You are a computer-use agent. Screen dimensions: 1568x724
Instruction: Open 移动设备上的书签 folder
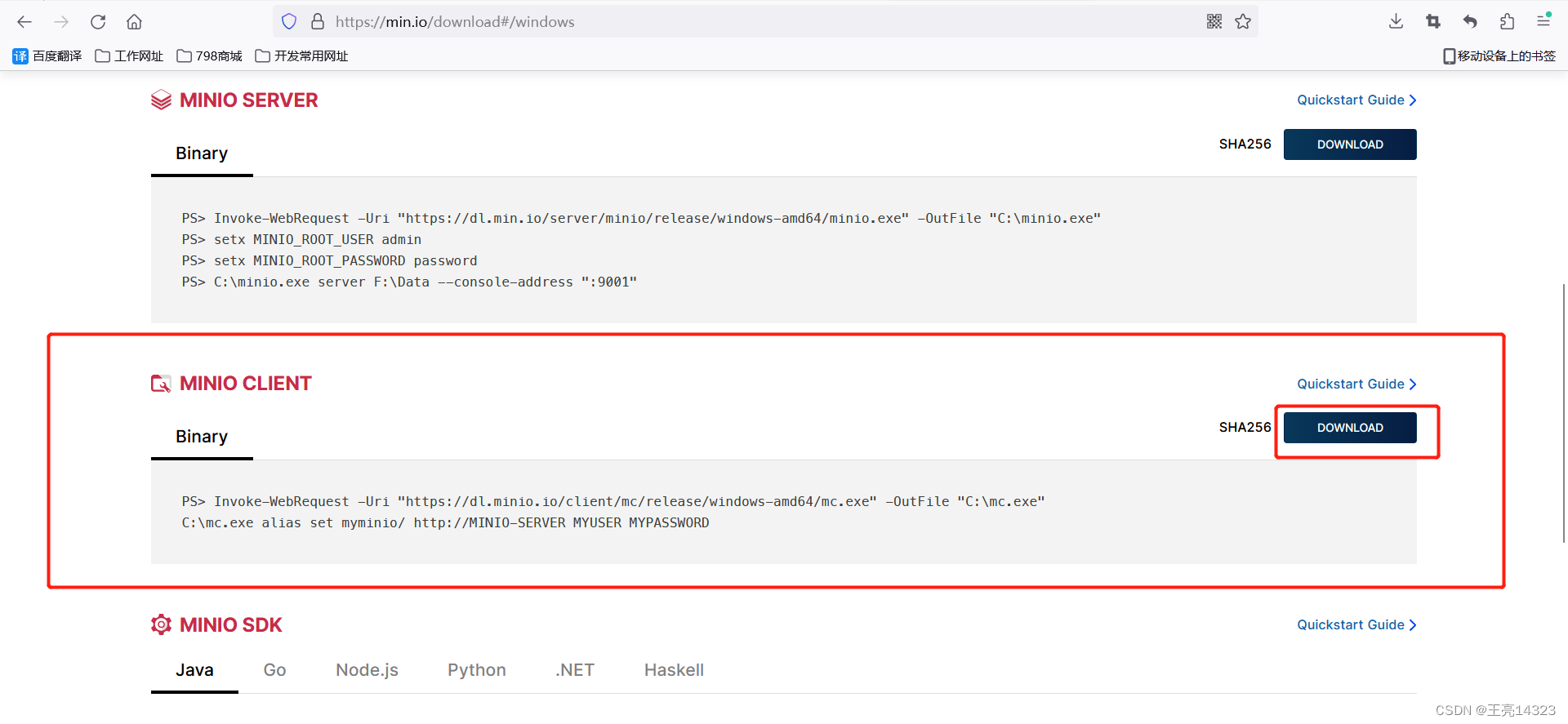1499,56
